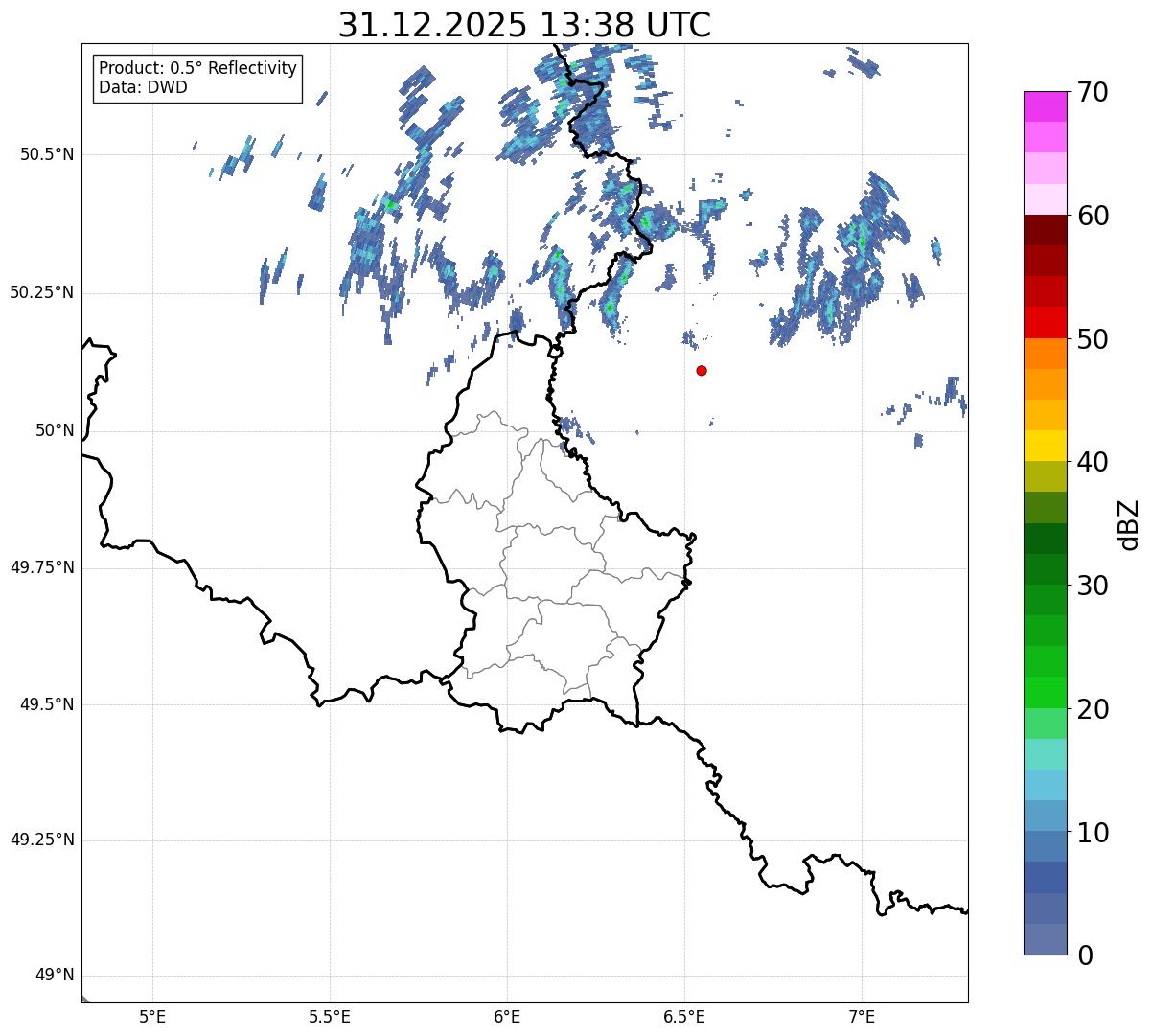The width and height of the screenshot is (1152, 1036).
Task: Click the plot title timestamp text
Action: click(x=524, y=25)
